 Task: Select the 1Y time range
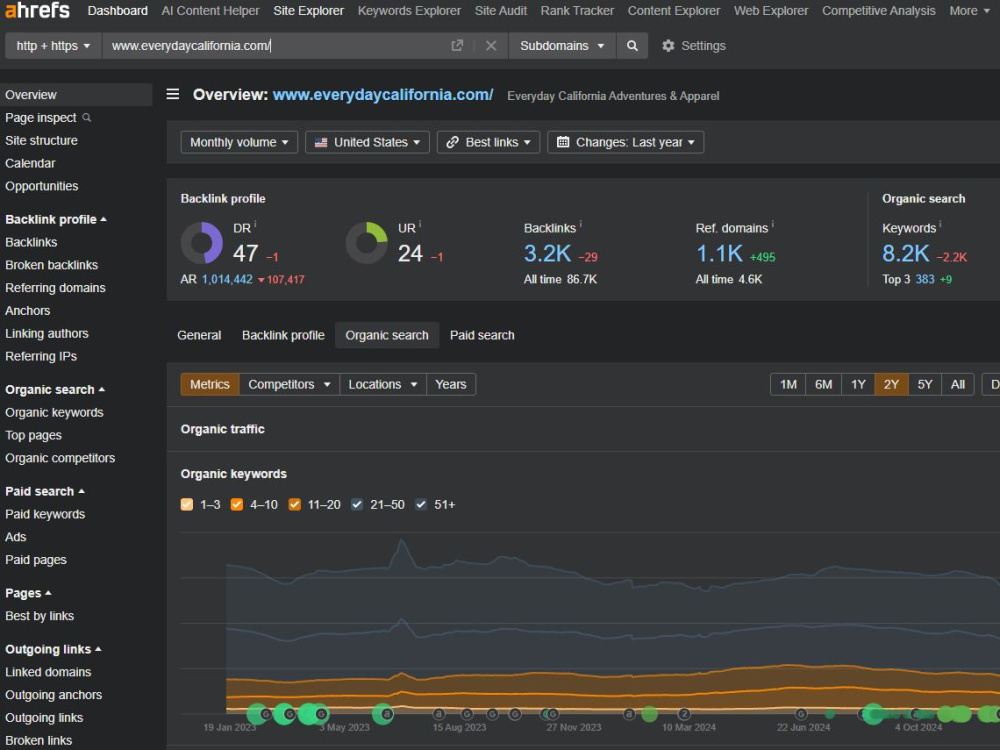(x=858, y=385)
